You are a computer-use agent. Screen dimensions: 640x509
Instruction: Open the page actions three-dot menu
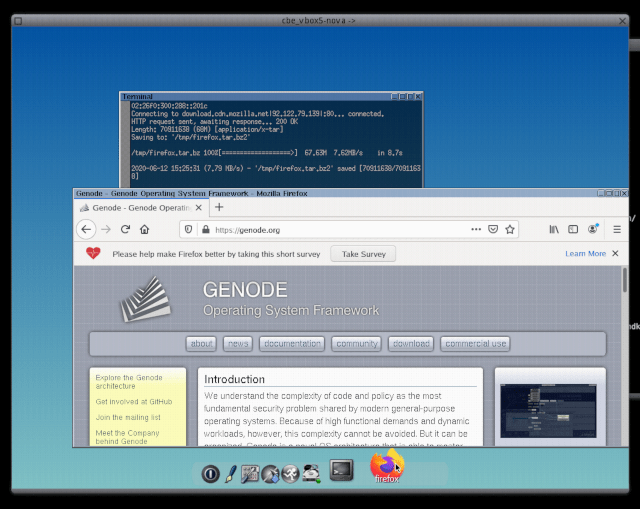coord(476,229)
